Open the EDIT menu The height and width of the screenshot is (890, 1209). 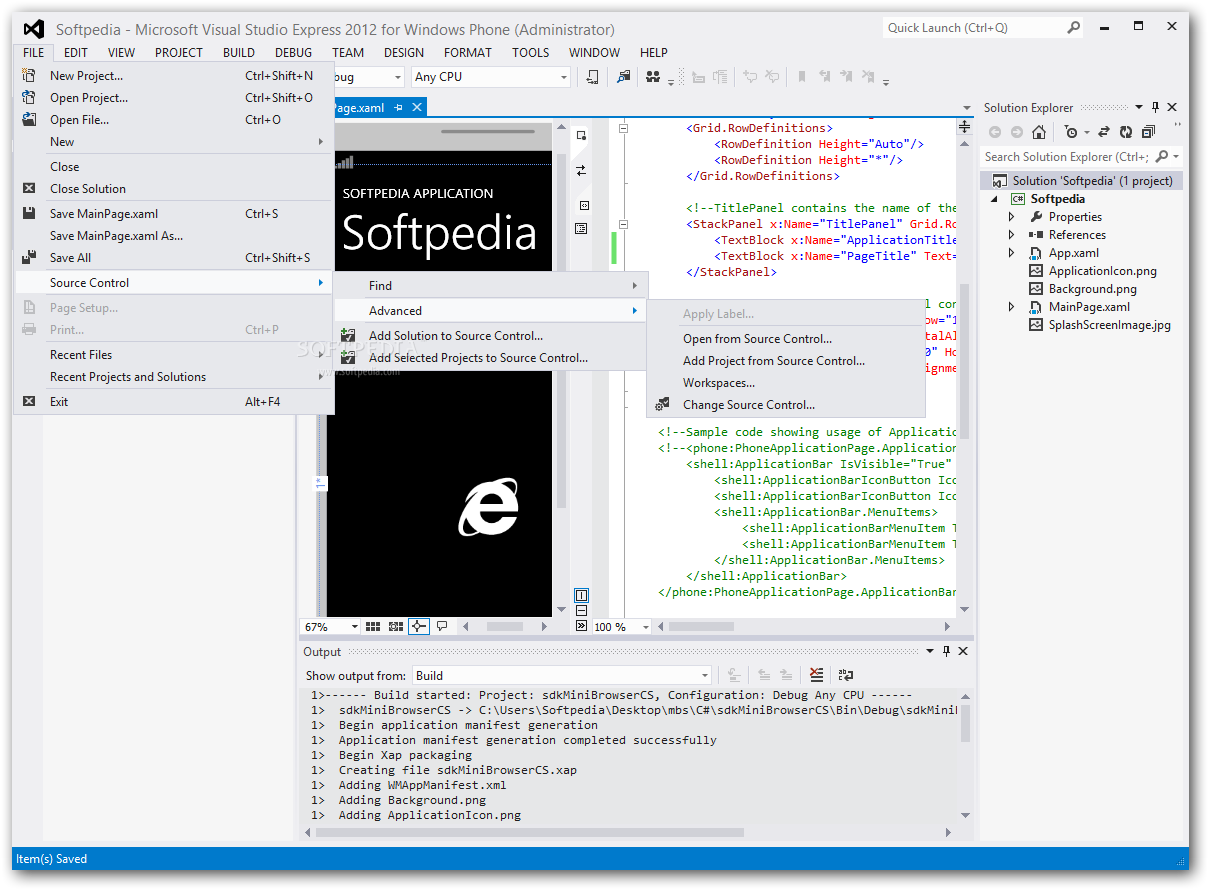click(x=76, y=53)
